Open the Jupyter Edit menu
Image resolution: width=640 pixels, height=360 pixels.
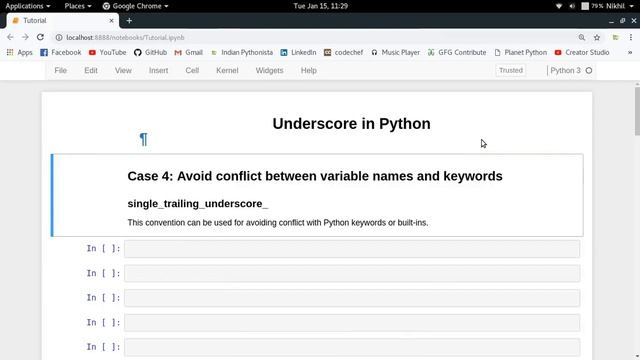tap(91, 70)
